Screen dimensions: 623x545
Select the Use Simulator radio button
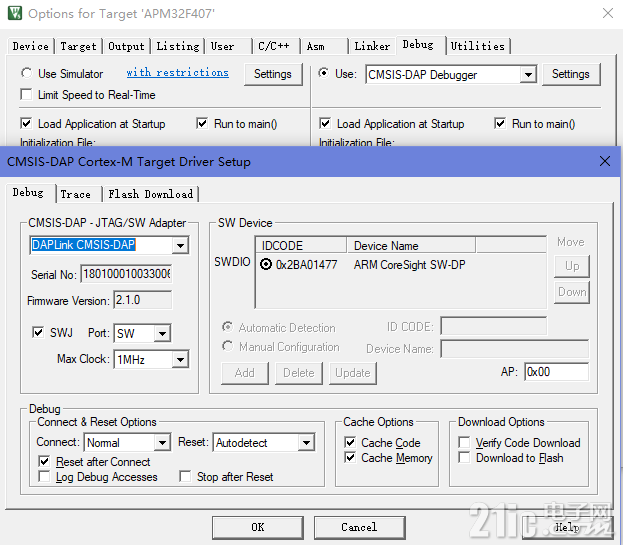(x=27, y=73)
